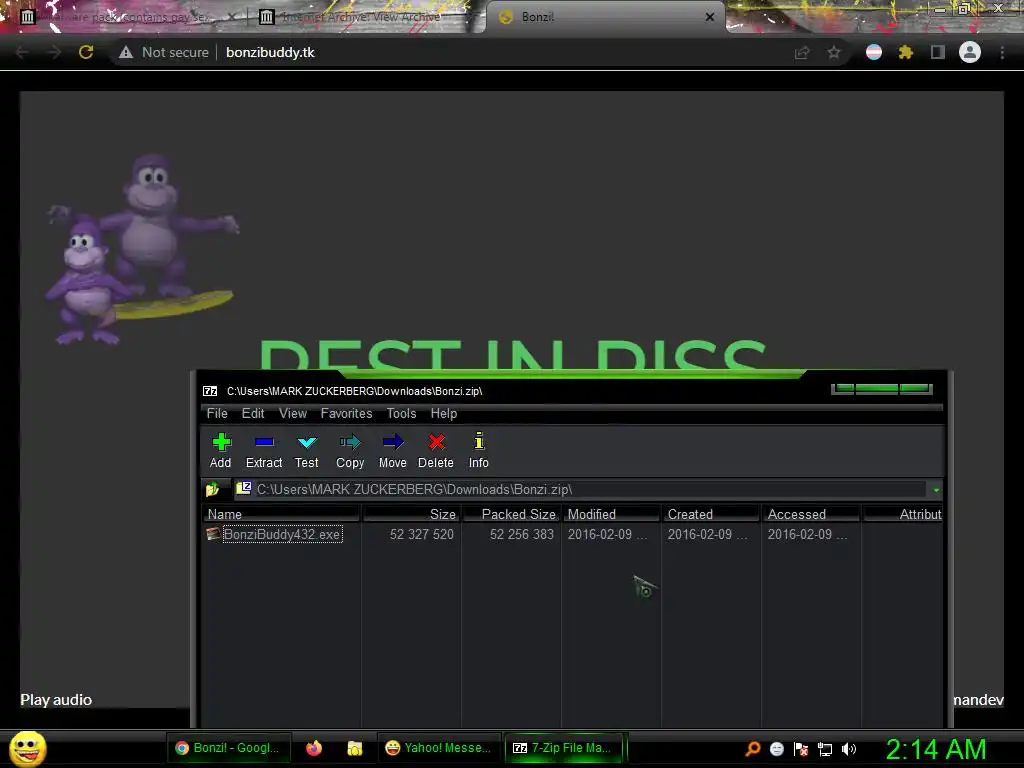Click the packed size 52 256 383
This screenshot has height=768, width=1024.
click(521, 534)
